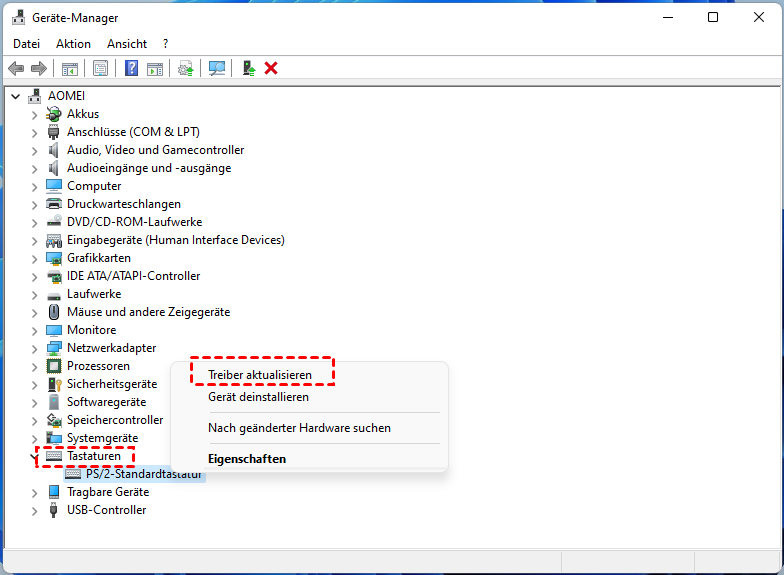Collapse the AOMEI root node
Viewport: 784px width, 575px height.
[x=16, y=96]
